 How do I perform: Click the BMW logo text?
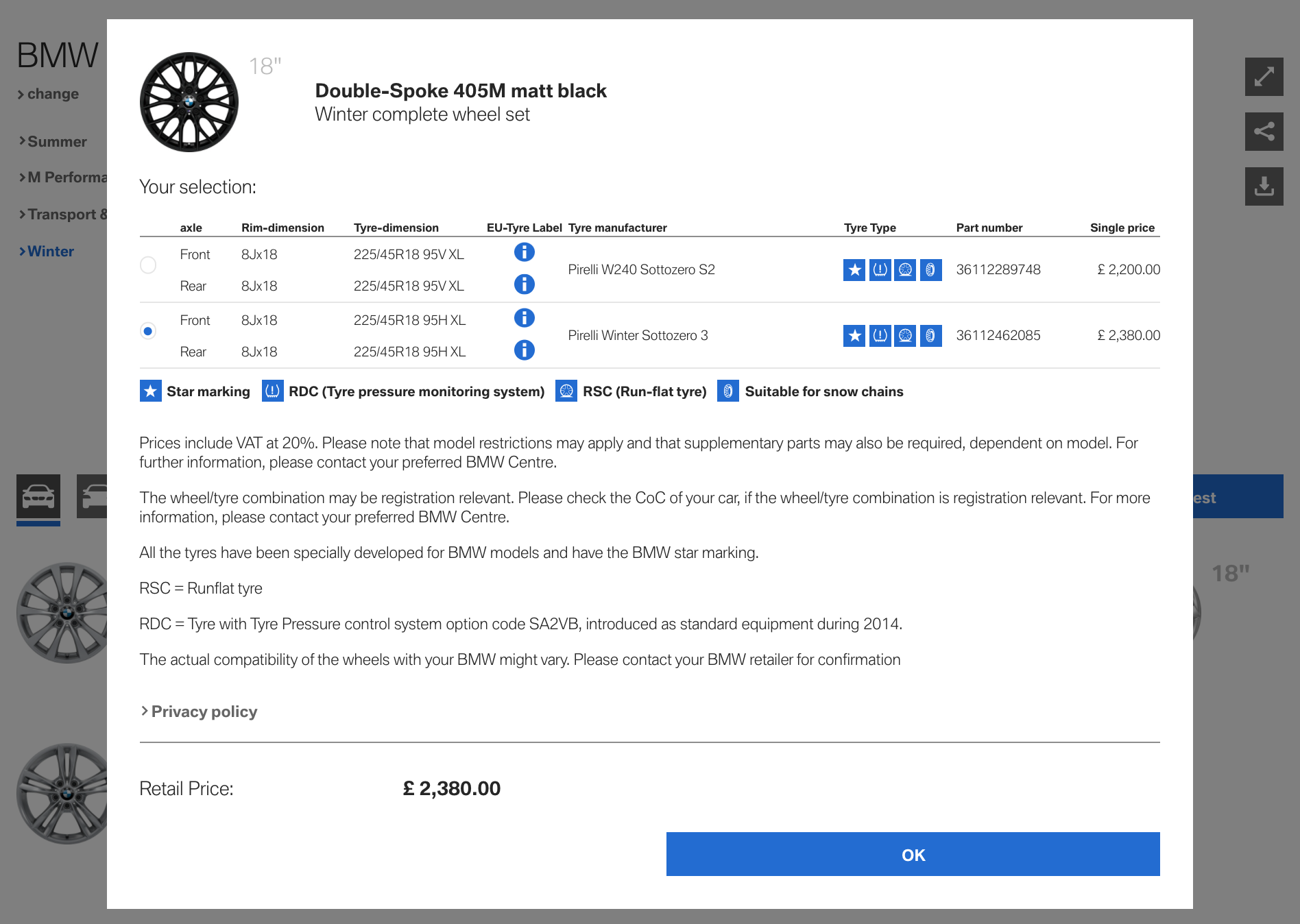click(58, 56)
